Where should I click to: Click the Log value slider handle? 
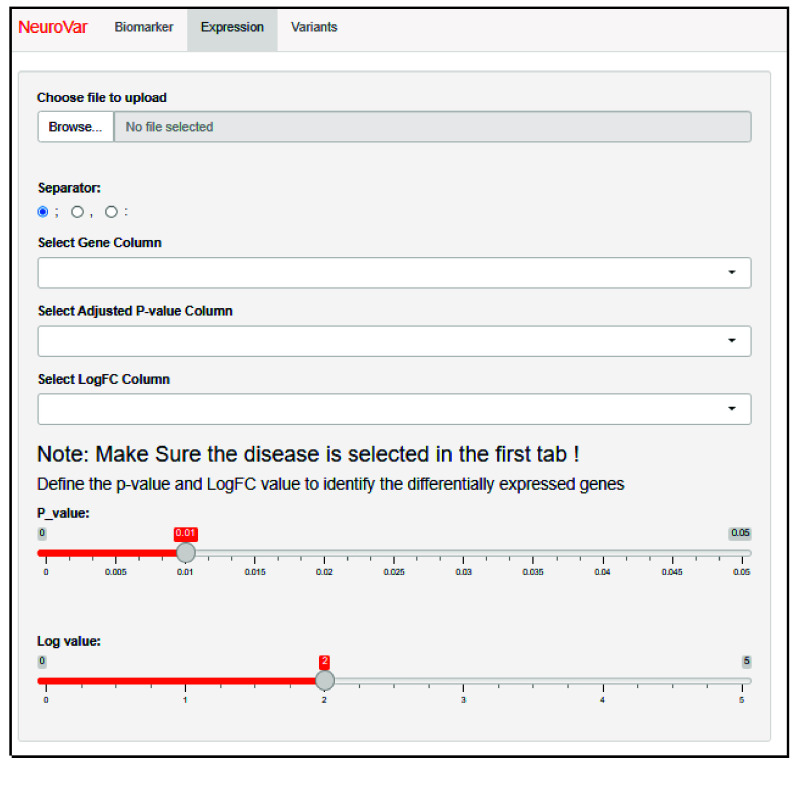[324, 680]
